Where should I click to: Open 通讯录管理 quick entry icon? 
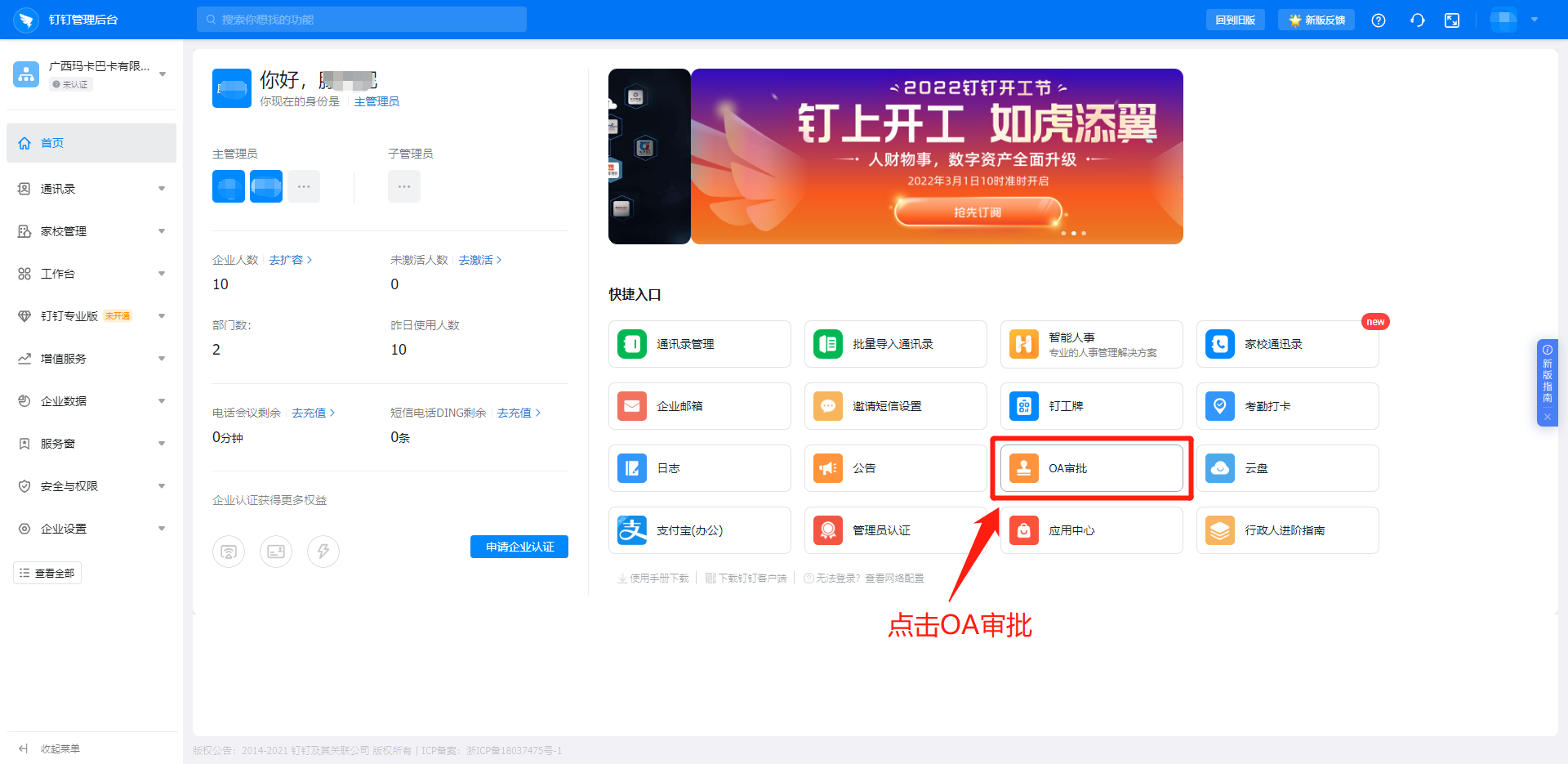pyautogui.click(x=632, y=344)
